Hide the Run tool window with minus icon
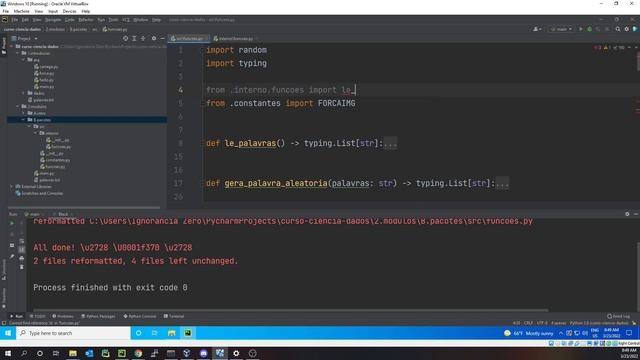The image size is (640, 360). click(x=636, y=214)
